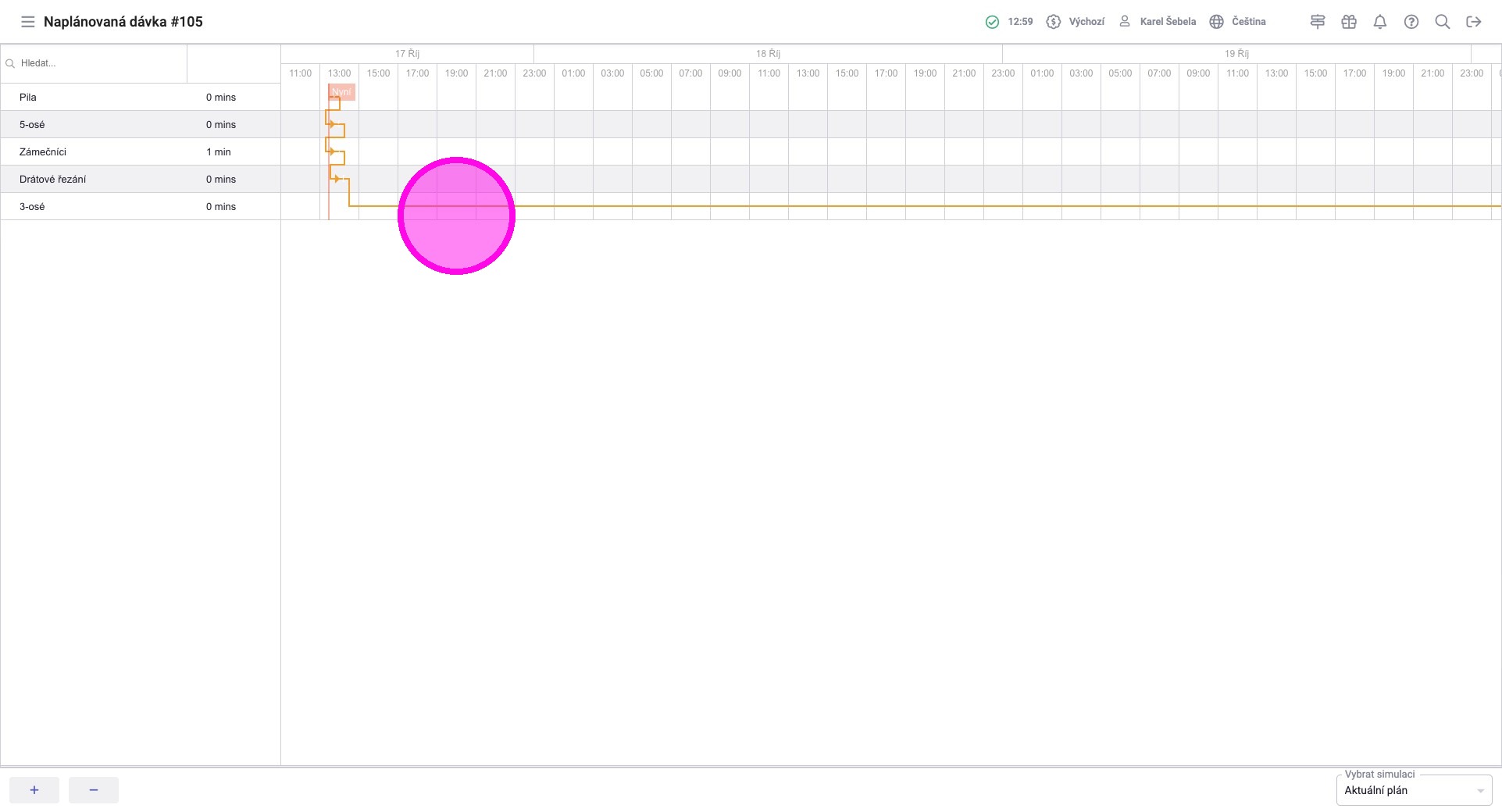
Task: Open the Vybrat simulaci dropdown
Action: [1414, 790]
